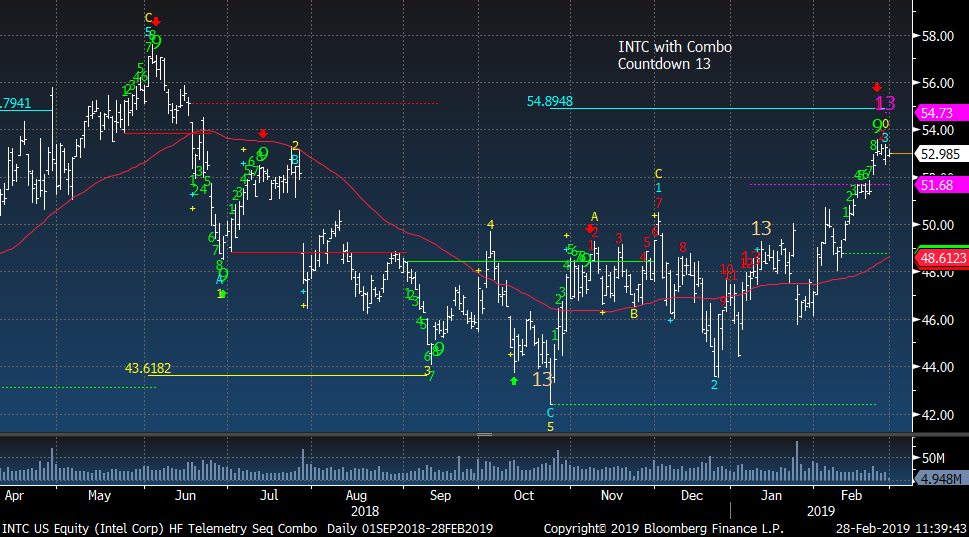
Task: Click the red down arrow near the November A label
Action: 590,229
